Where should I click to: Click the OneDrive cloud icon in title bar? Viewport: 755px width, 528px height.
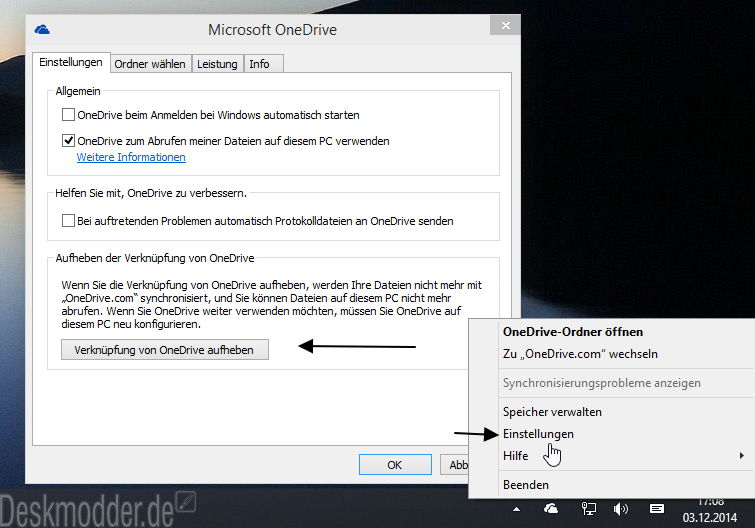click(43, 30)
